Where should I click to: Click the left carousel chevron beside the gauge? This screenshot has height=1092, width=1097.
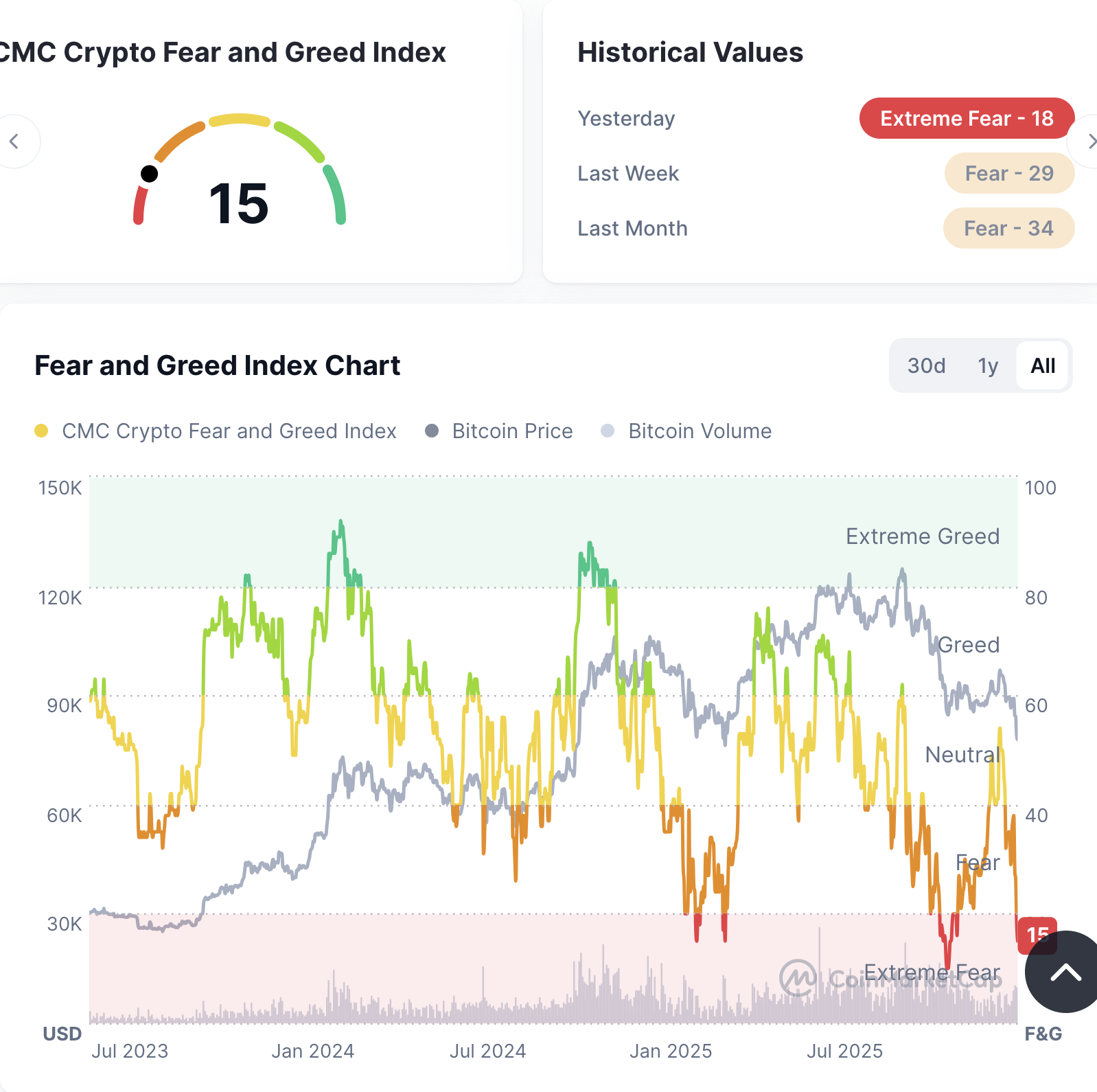(x=14, y=141)
